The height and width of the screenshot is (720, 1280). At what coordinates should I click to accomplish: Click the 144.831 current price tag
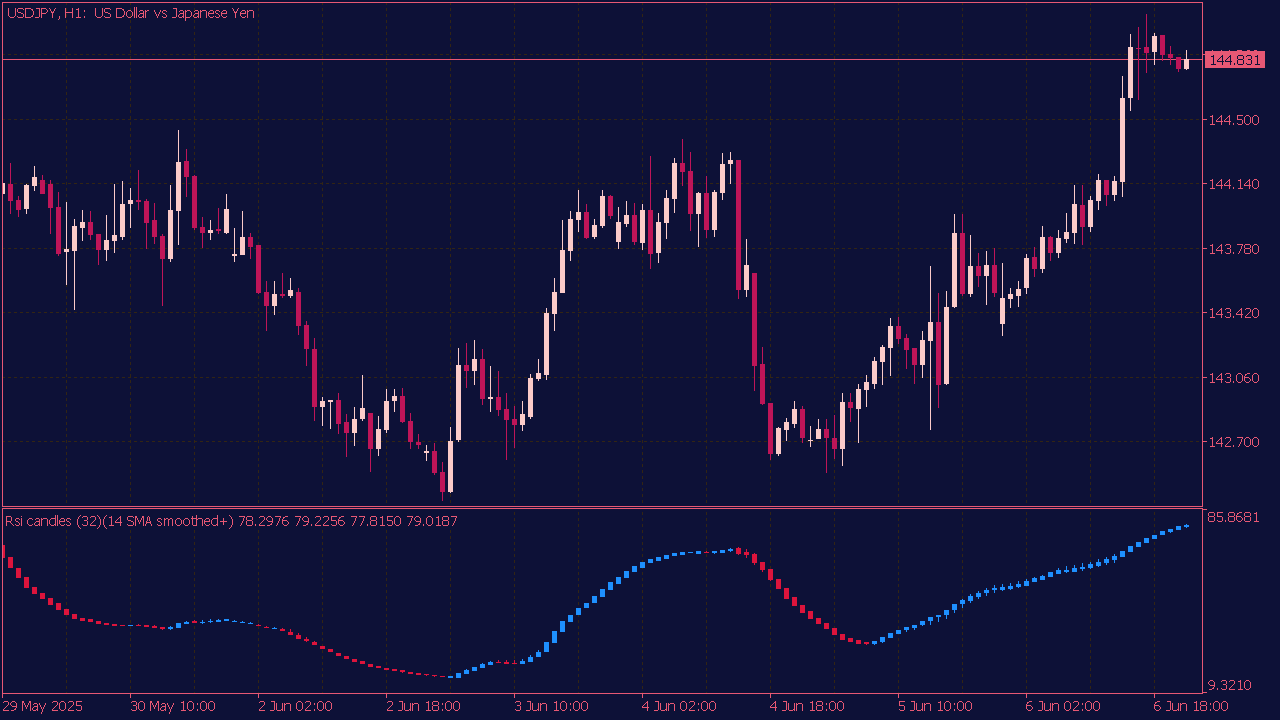pos(1234,60)
